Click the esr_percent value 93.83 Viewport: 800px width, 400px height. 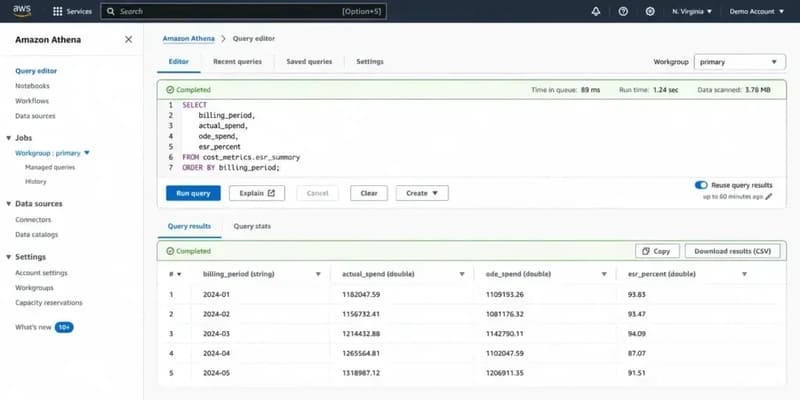coord(637,294)
